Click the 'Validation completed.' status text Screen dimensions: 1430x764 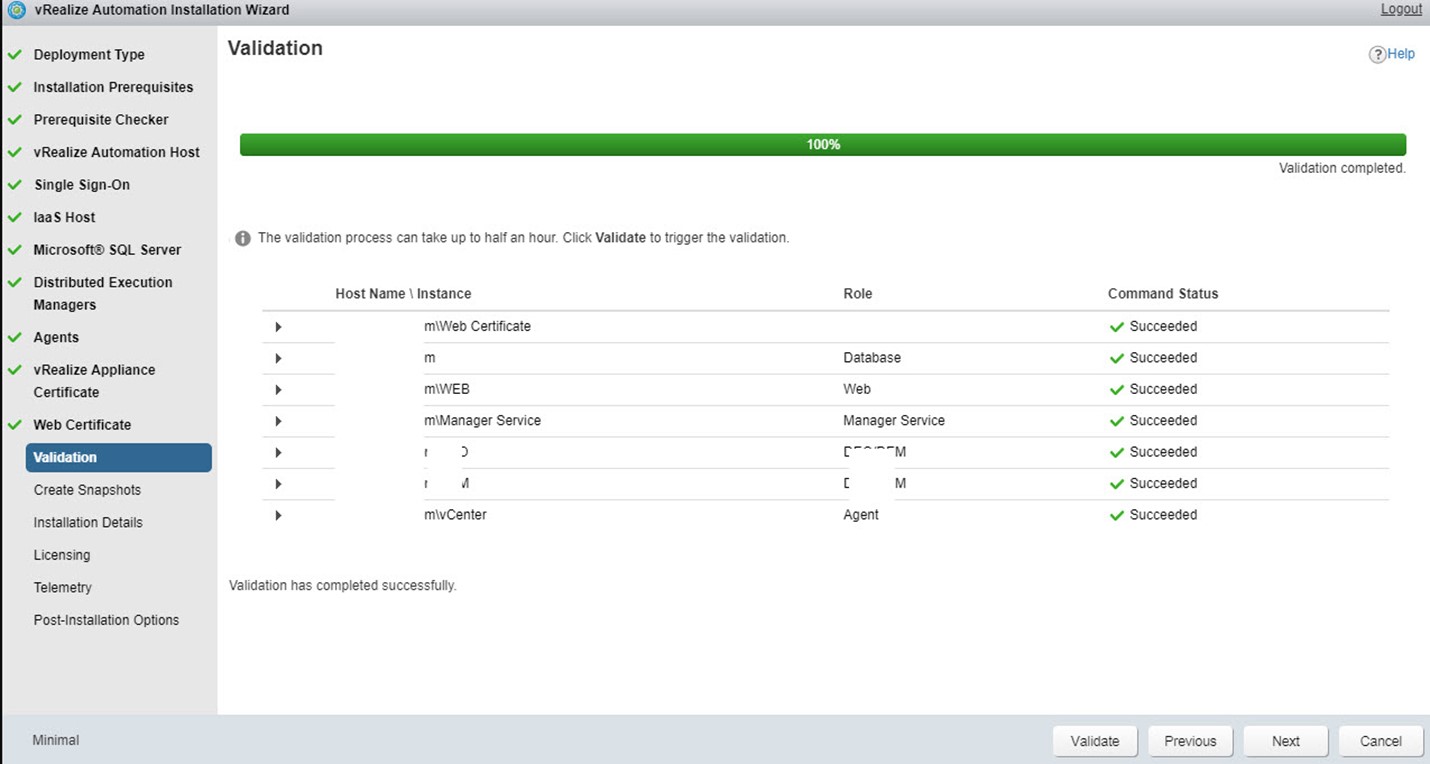[x=1342, y=169]
